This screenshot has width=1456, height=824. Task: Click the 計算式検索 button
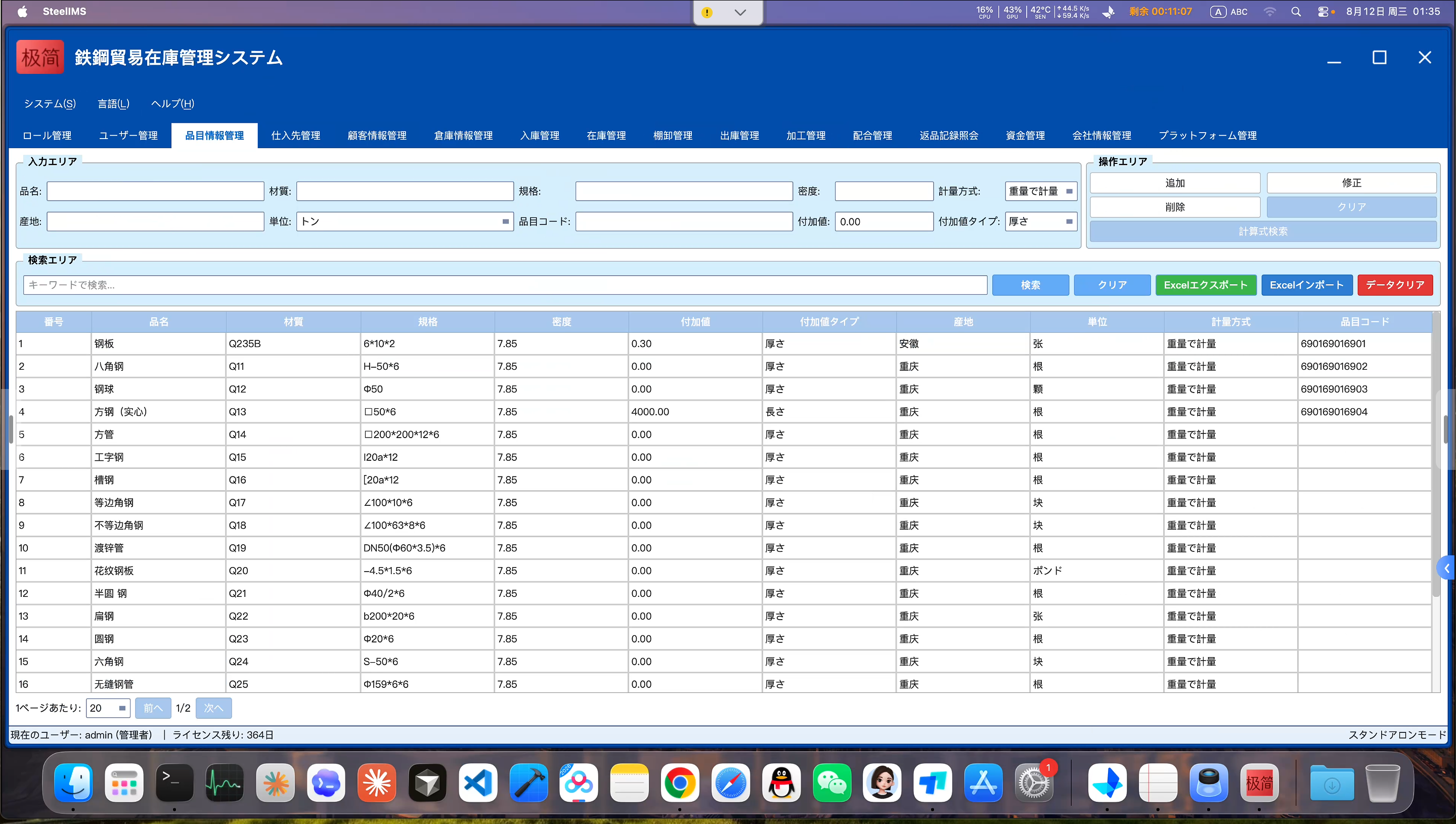[x=1264, y=232]
